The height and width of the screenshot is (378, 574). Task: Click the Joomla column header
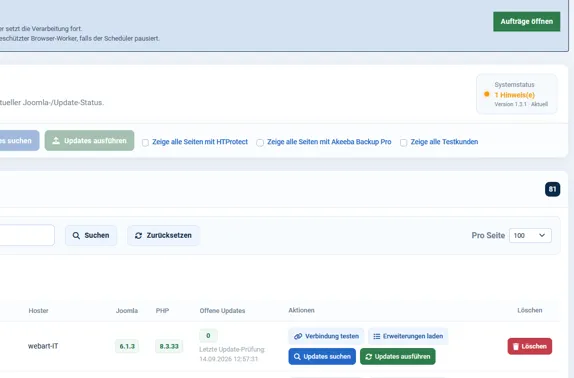tap(127, 311)
